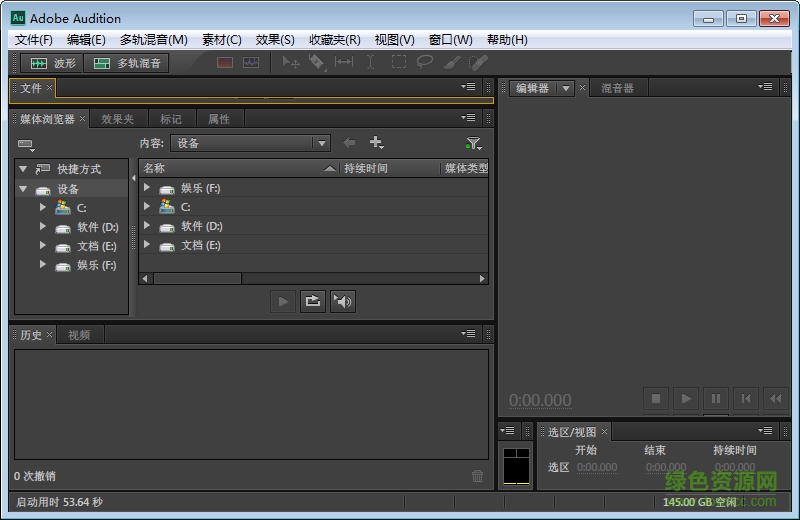Image resolution: width=800 pixels, height=520 pixels.
Task: Toggle auto-play speaker button in media browser
Action: (343, 301)
